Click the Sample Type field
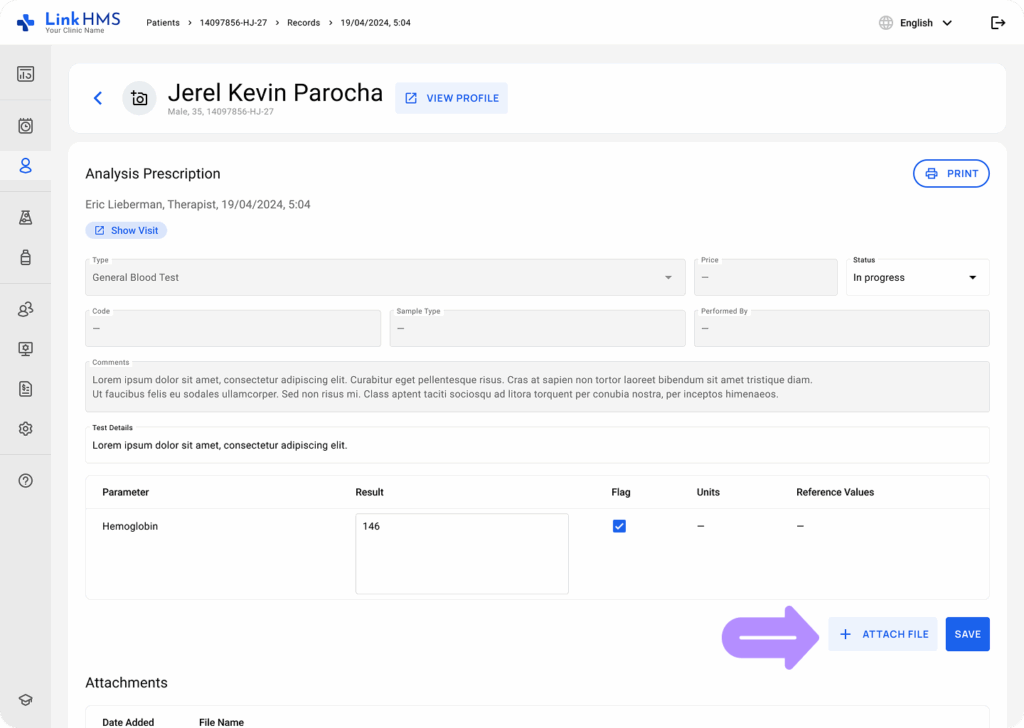Image resolution: width=1024 pixels, height=728 pixels. [537, 328]
